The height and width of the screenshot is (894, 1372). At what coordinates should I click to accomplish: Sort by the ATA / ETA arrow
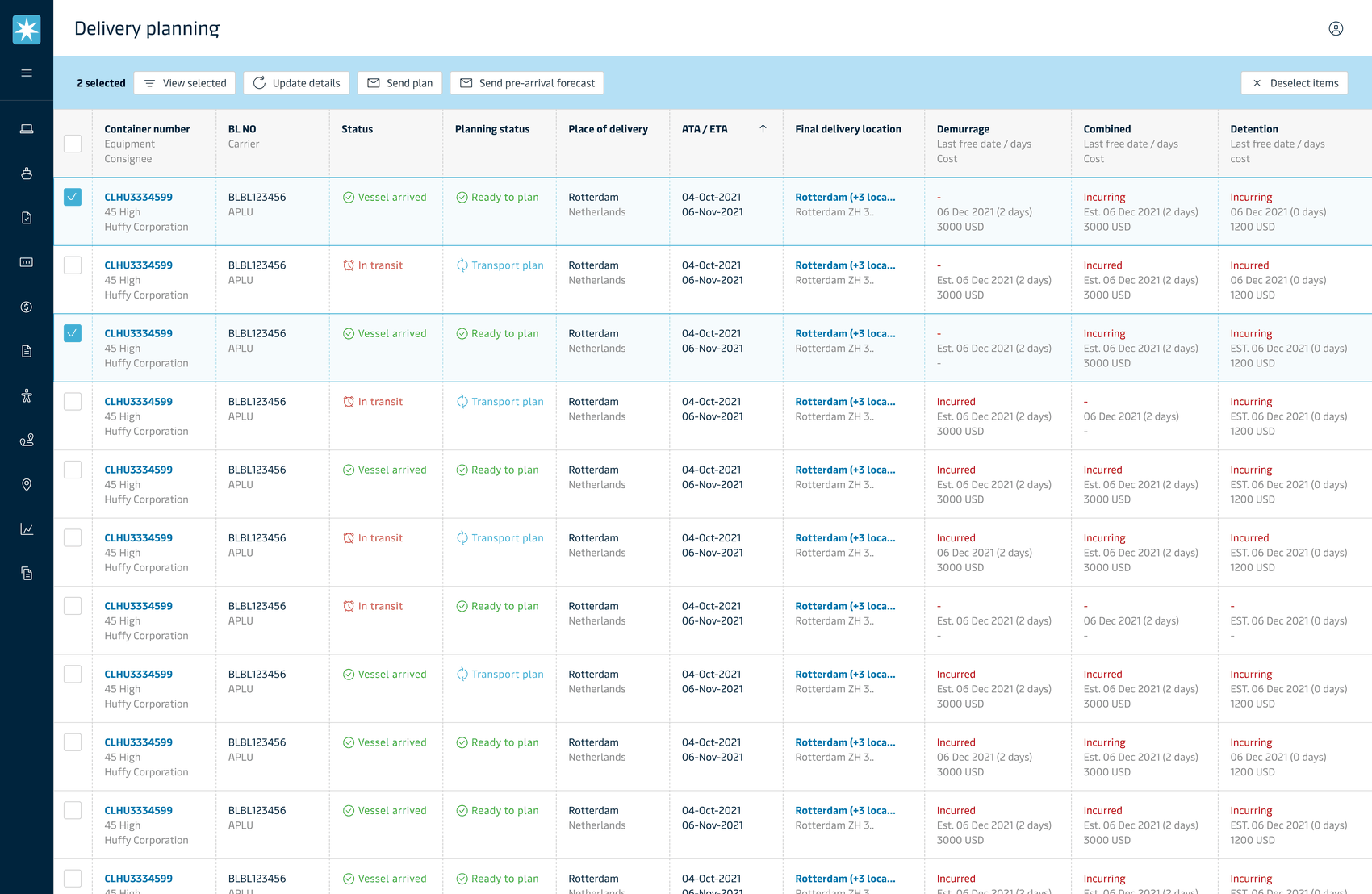pyautogui.click(x=763, y=129)
